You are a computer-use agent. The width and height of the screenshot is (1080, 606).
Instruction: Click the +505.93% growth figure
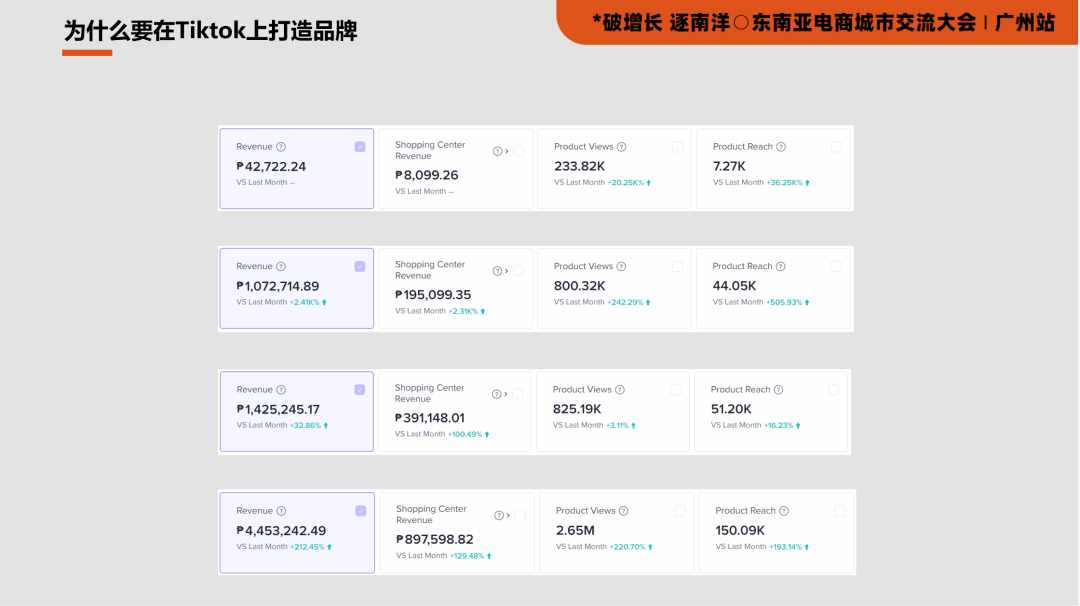[x=784, y=302]
